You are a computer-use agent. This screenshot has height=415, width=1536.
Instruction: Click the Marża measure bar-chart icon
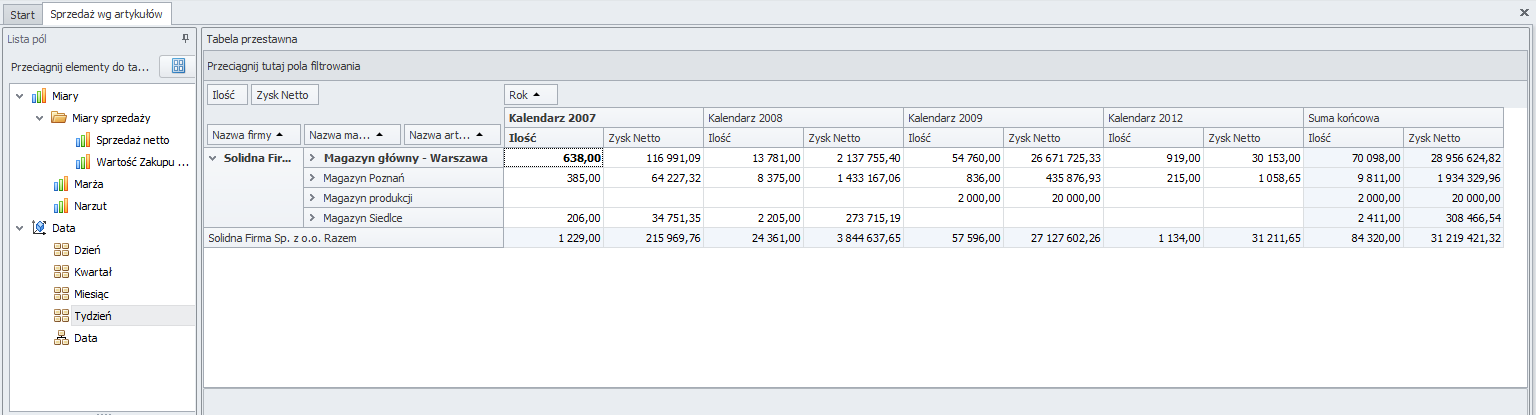coord(60,184)
